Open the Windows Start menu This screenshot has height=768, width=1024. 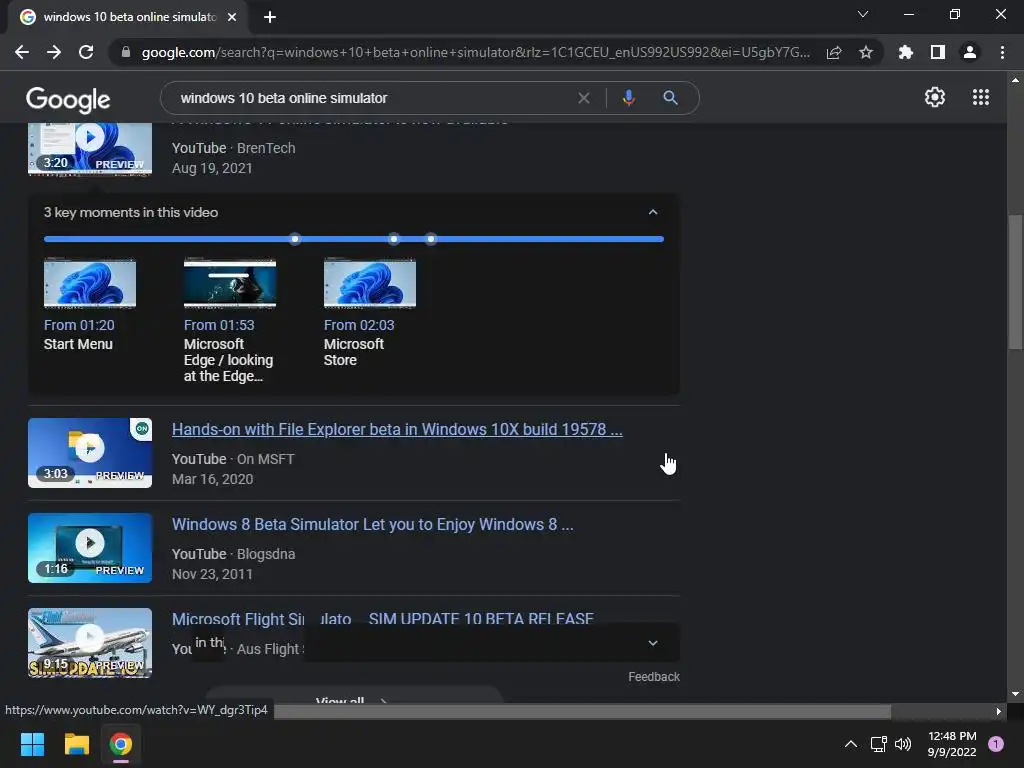click(x=32, y=744)
